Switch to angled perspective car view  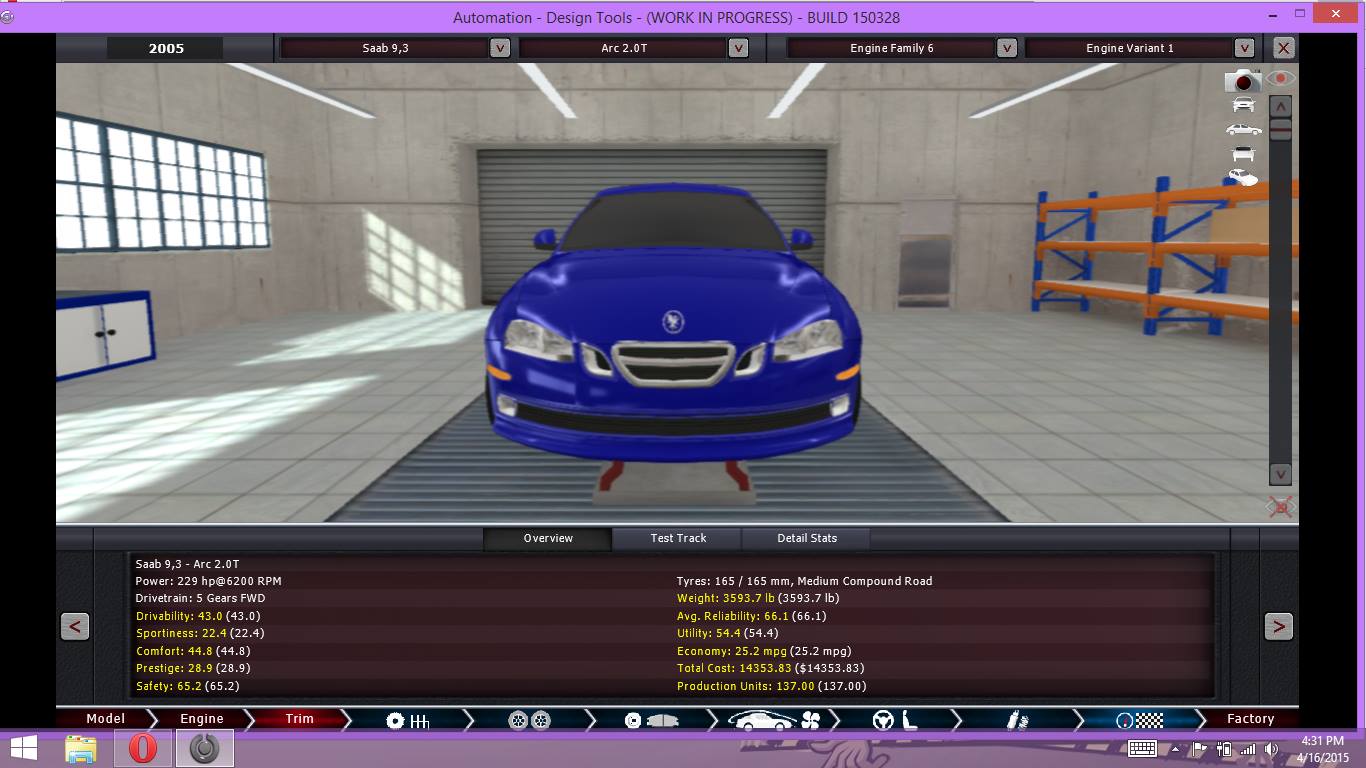tap(1243, 177)
